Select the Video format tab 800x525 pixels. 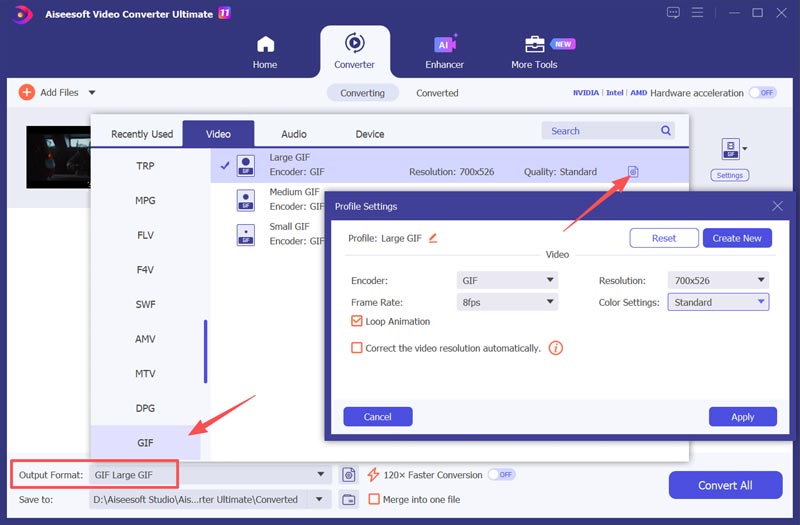218,134
